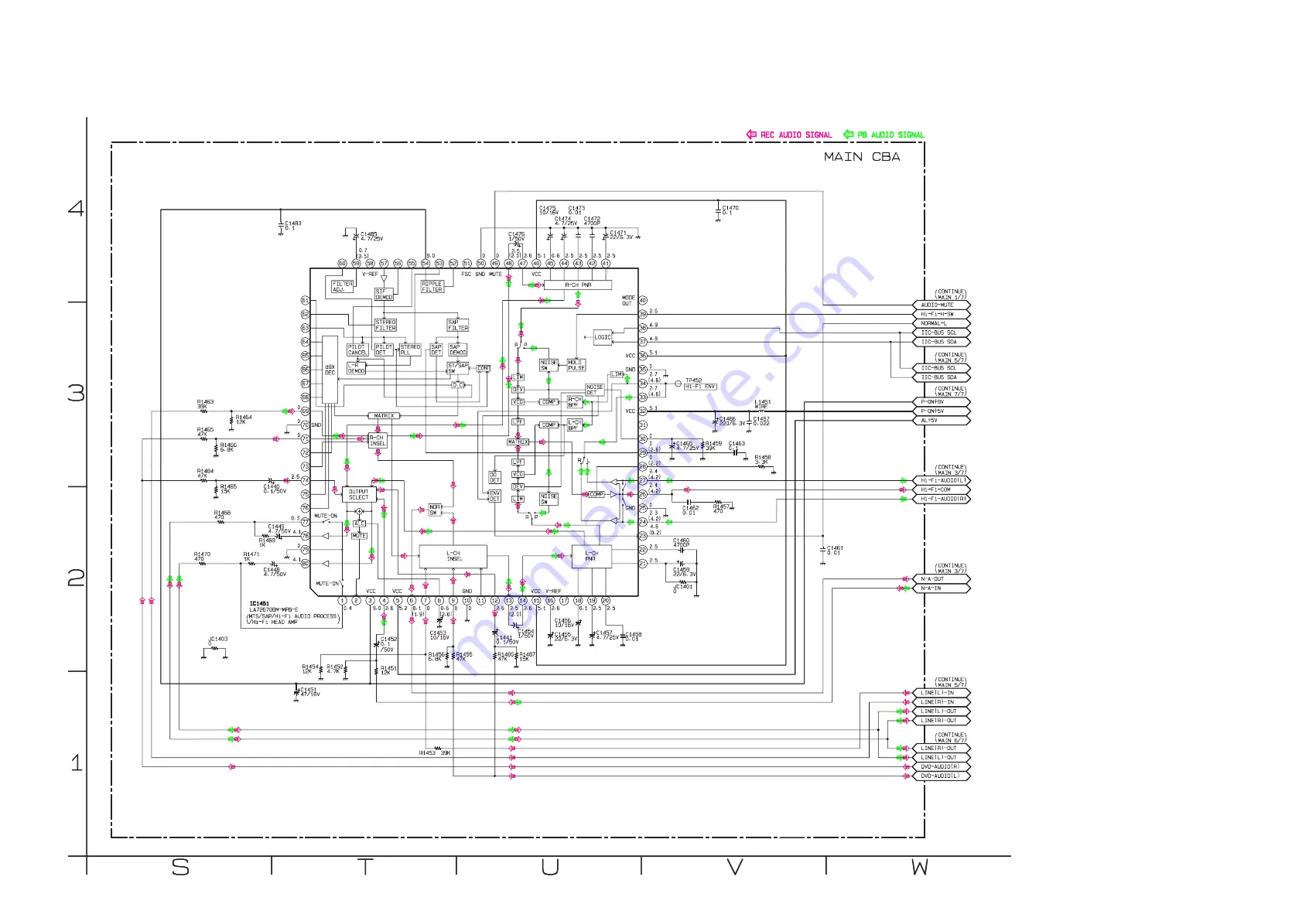
Task: Select the L-CH PNR block
Action: tap(592, 557)
